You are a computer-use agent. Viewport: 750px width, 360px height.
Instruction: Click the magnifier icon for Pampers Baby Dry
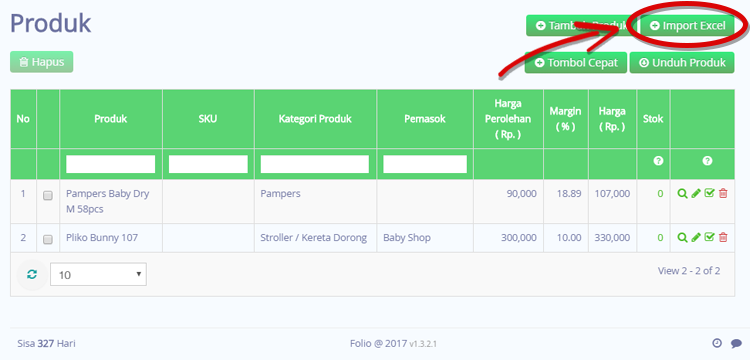click(683, 194)
